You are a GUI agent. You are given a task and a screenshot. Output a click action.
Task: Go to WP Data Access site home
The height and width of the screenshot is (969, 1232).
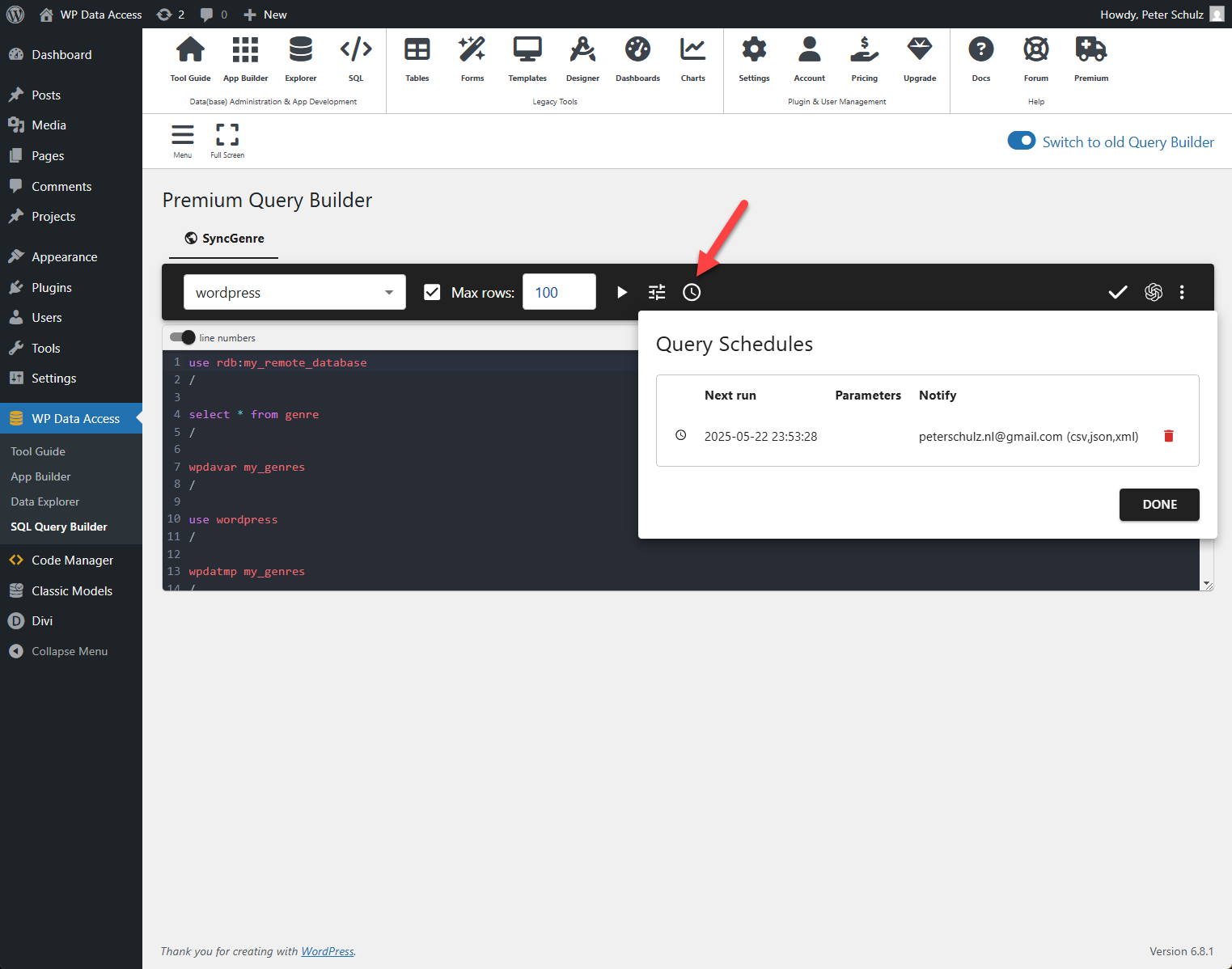click(x=91, y=15)
